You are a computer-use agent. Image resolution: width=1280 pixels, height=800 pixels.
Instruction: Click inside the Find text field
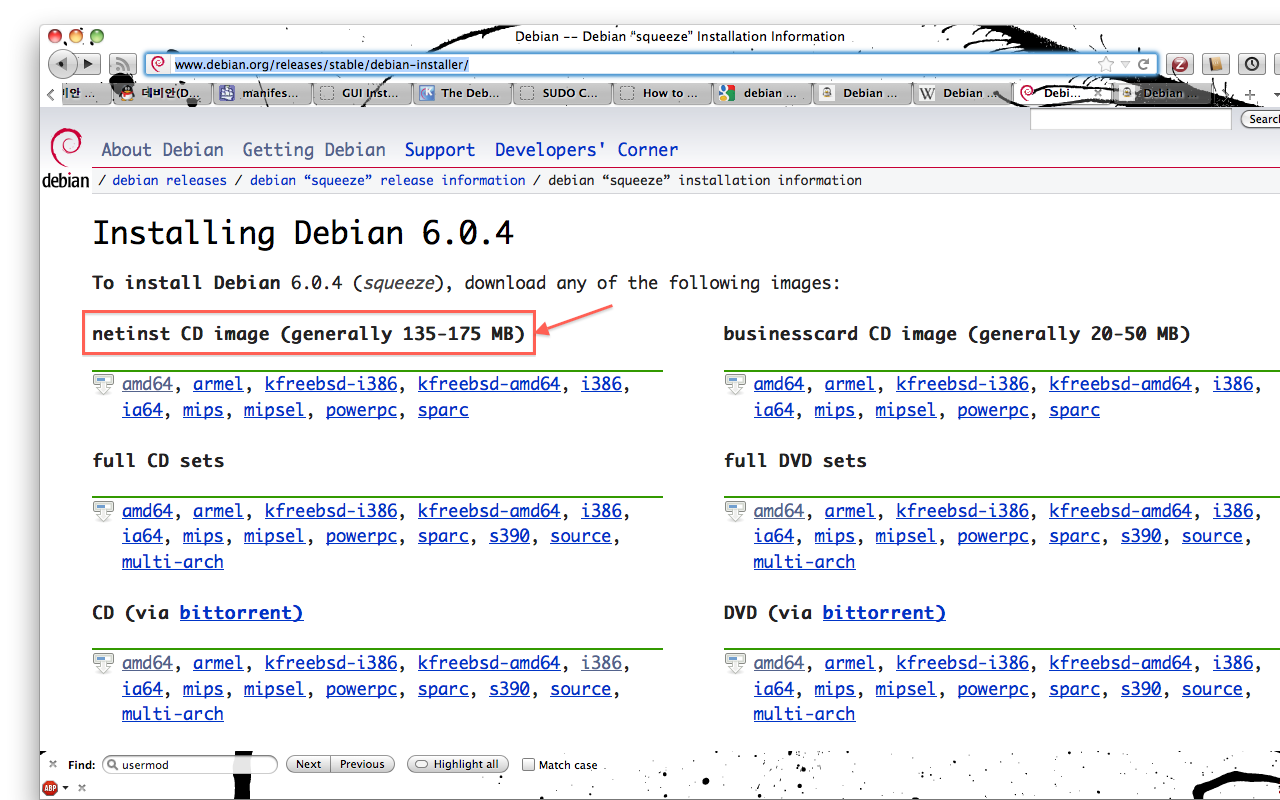tap(190, 764)
